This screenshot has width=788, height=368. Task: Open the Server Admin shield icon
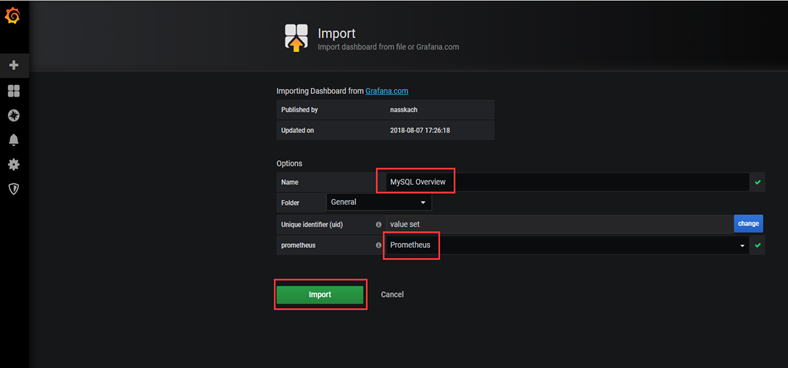[14, 189]
